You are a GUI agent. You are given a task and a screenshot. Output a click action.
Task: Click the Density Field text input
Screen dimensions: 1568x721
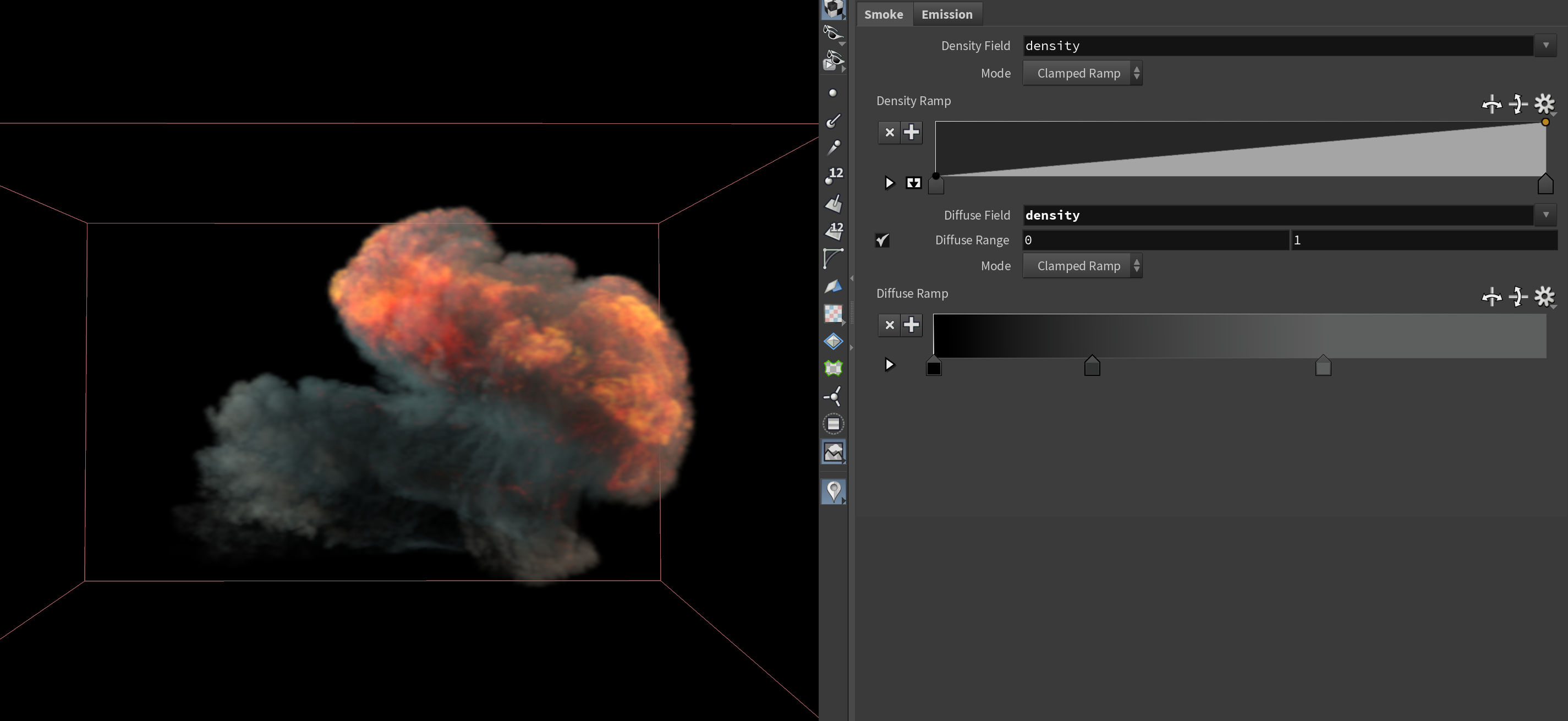(x=1278, y=46)
